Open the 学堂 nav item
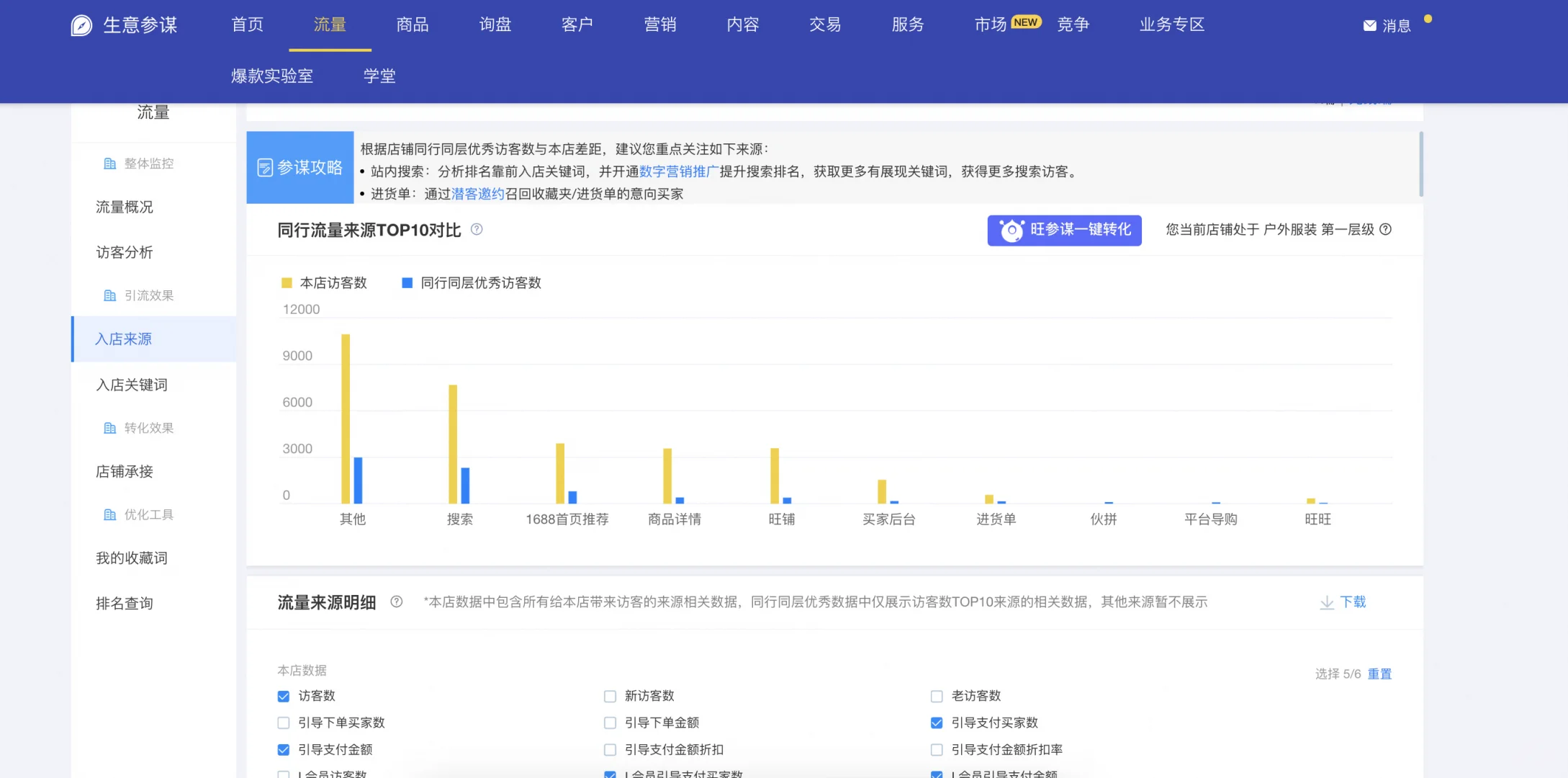This screenshot has height=778, width=1568. point(379,76)
